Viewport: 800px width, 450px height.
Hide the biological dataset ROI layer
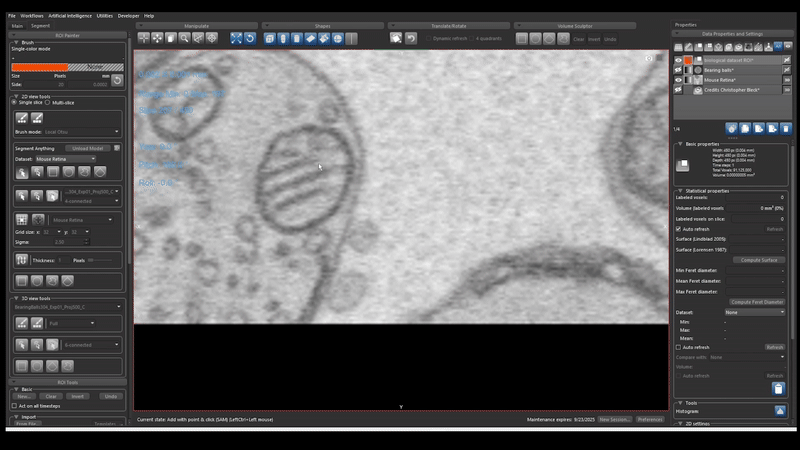tap(678, 60)
